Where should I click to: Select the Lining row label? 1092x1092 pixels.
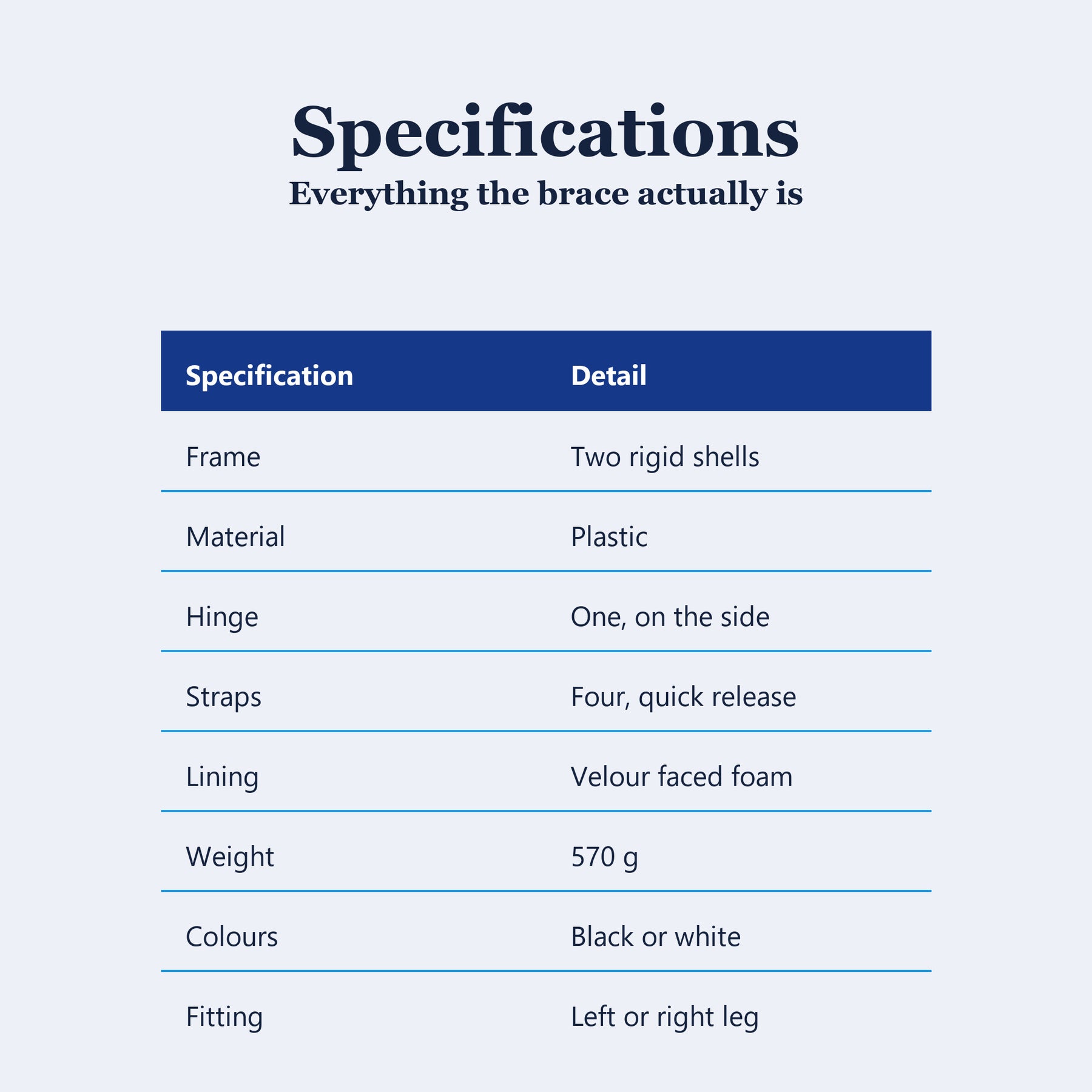[x=222, y=778]
